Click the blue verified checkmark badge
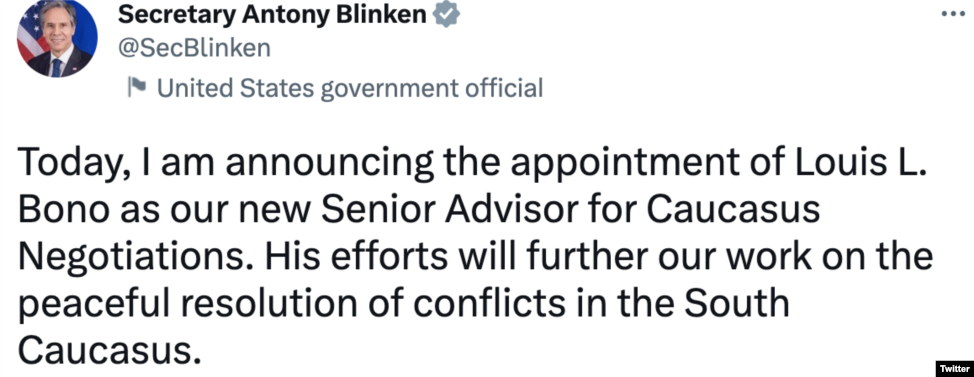 (x=446, y=15)
